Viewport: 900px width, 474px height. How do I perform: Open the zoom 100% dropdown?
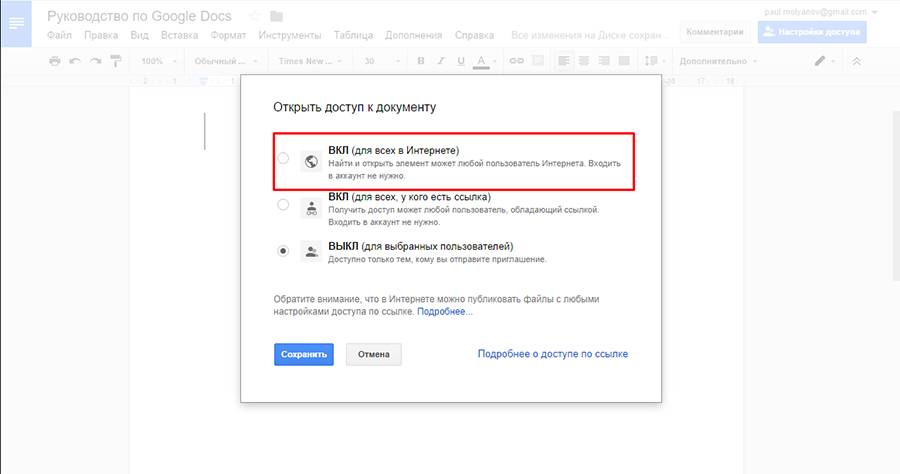pos(158,61)
